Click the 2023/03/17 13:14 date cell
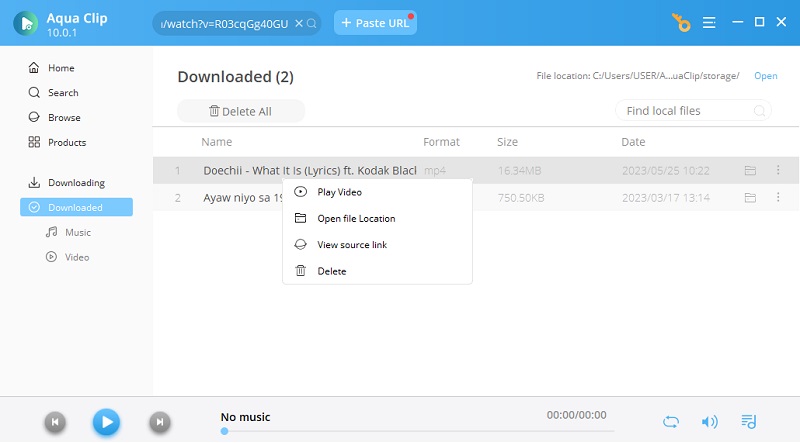 665,198
